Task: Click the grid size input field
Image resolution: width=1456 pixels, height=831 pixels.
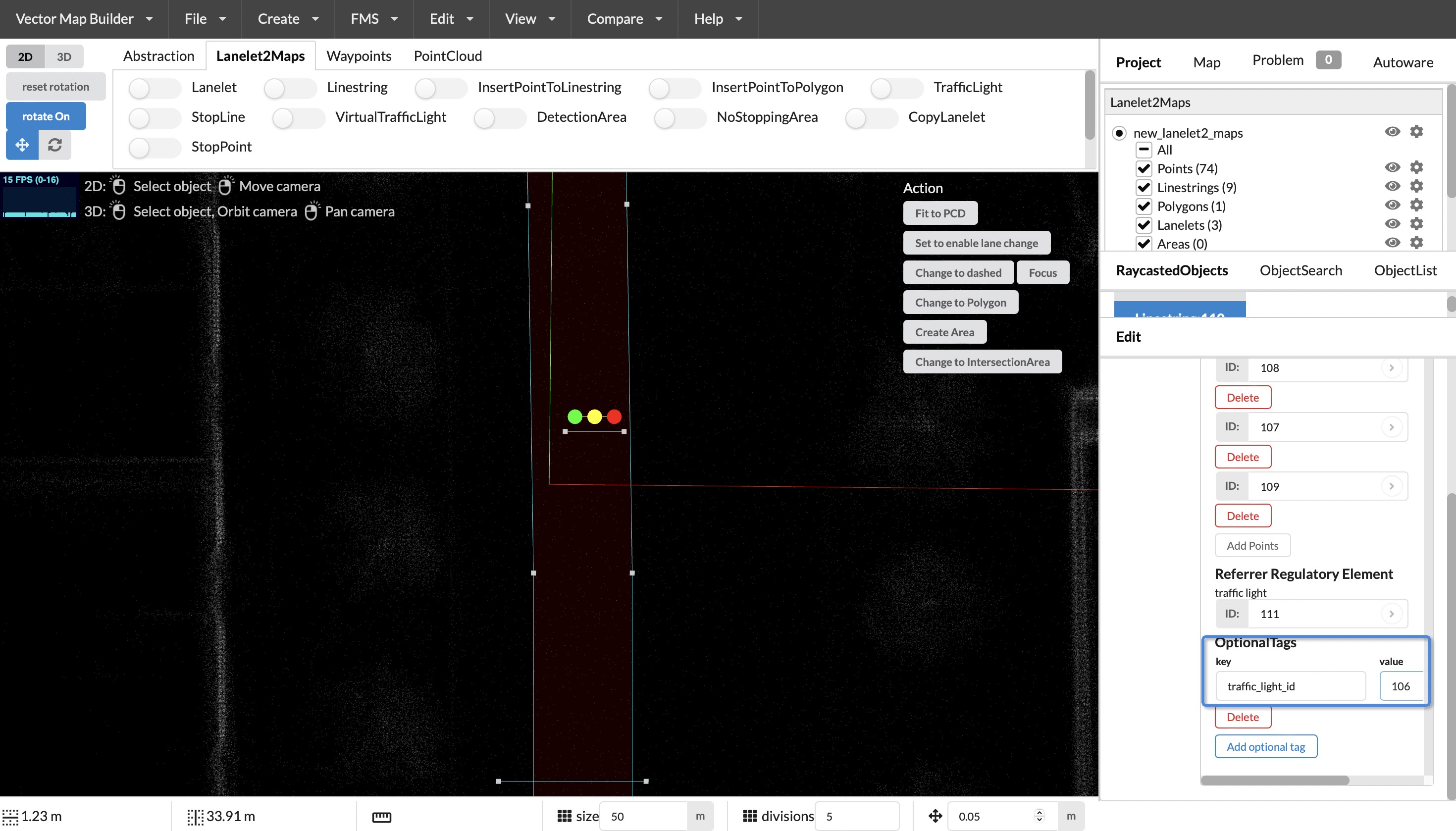Action: pos(643,816)
